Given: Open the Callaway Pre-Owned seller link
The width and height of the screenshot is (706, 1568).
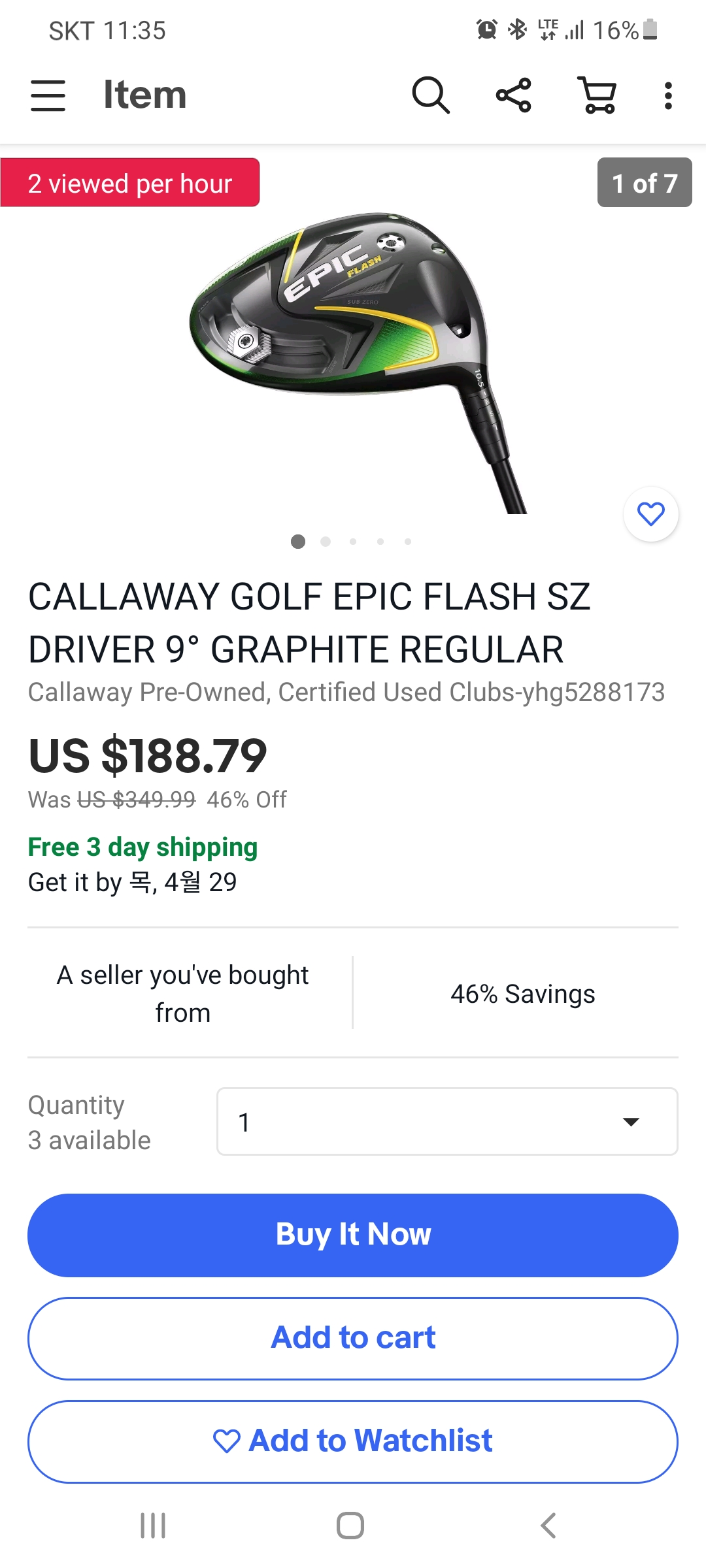Looking at the screenshot, I should 346,693.
